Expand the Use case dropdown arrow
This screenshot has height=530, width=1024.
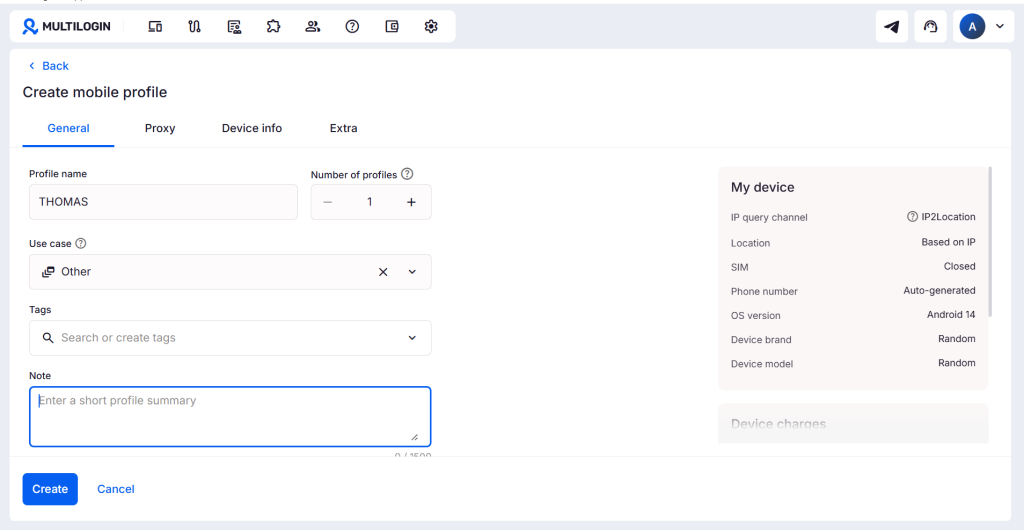(x=412, y=272)
